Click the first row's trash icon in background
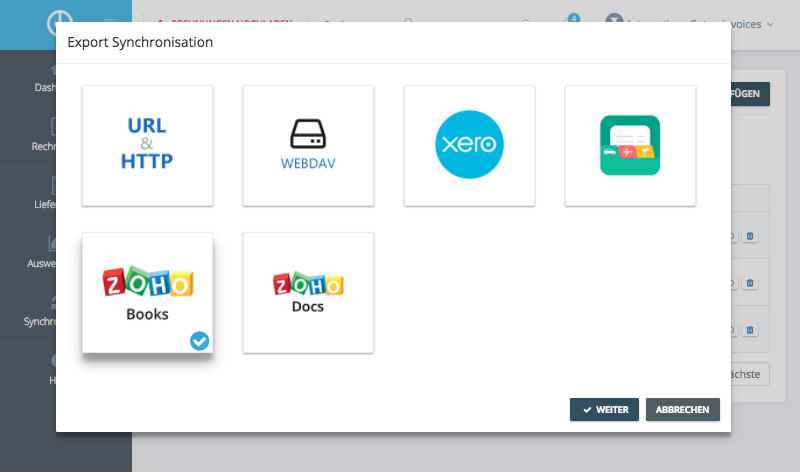 750,236
